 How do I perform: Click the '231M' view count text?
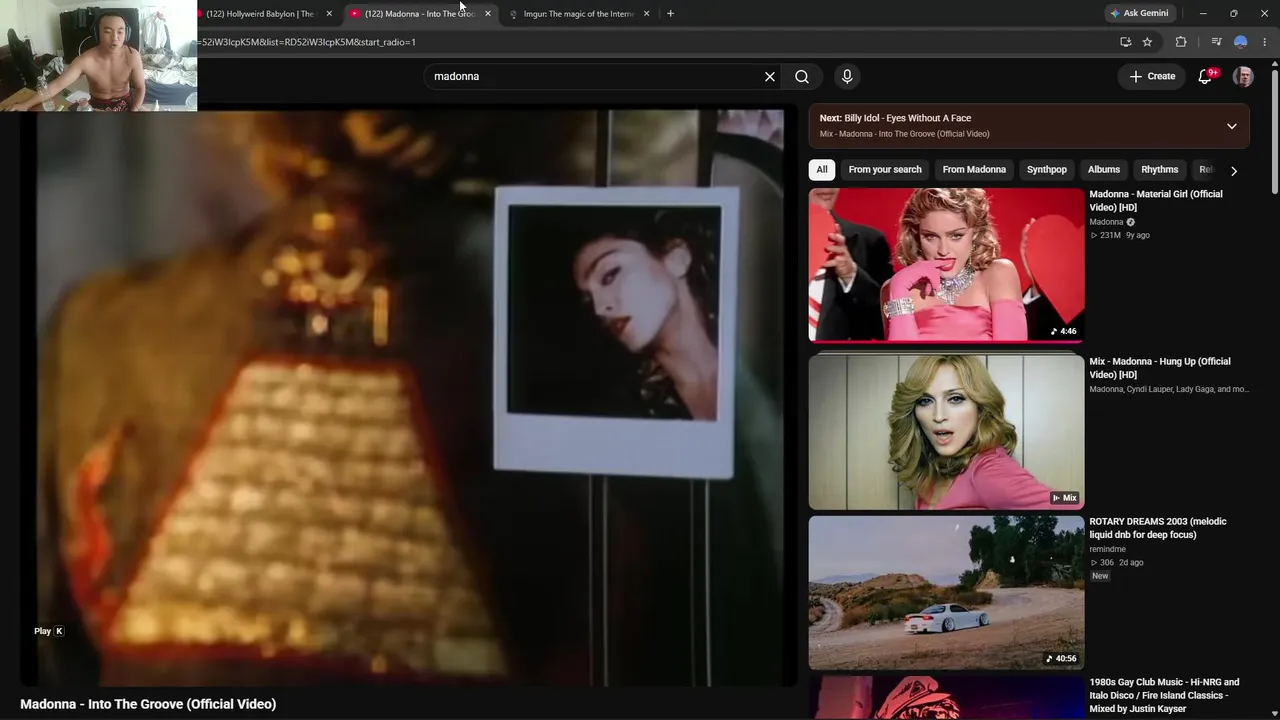tap(1110, 236)
